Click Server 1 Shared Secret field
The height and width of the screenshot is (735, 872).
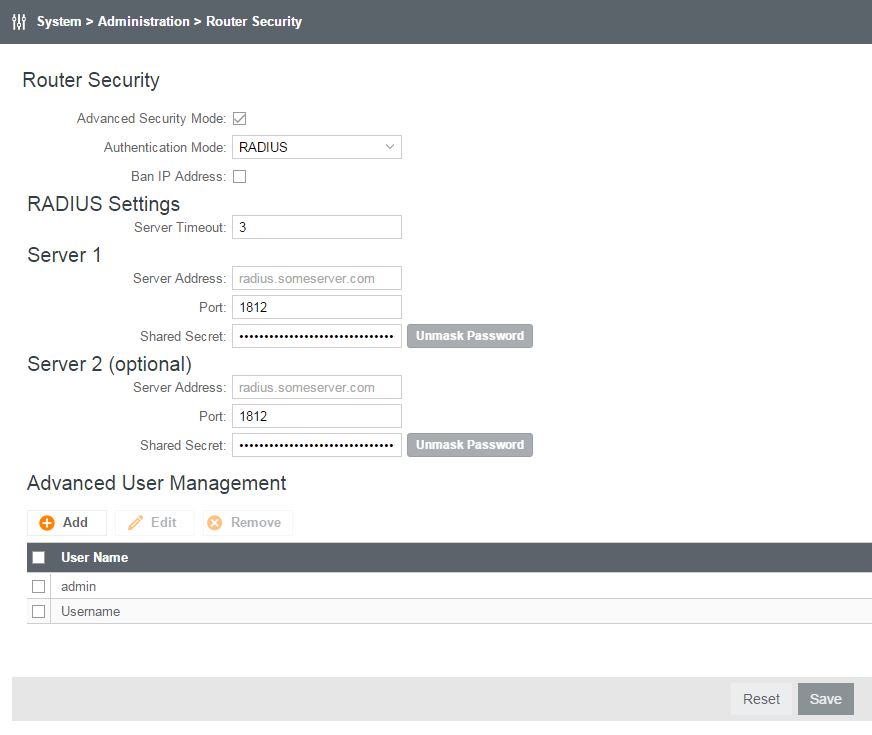[x=317, y=336]
